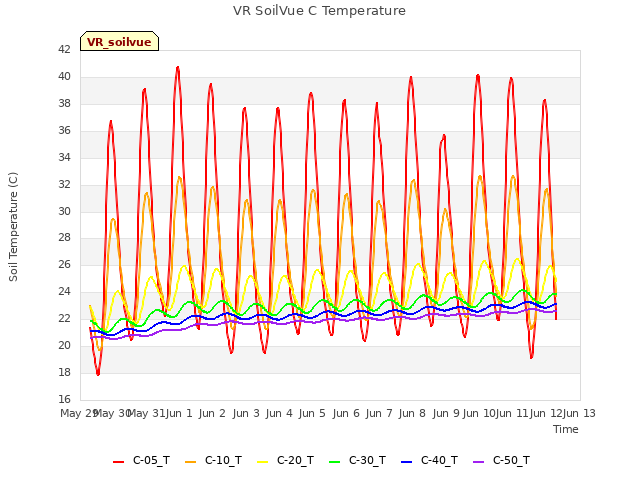Toggle the C-30_T legend entry
This screenshot has width=640, height=480.
tap(357, 461)
